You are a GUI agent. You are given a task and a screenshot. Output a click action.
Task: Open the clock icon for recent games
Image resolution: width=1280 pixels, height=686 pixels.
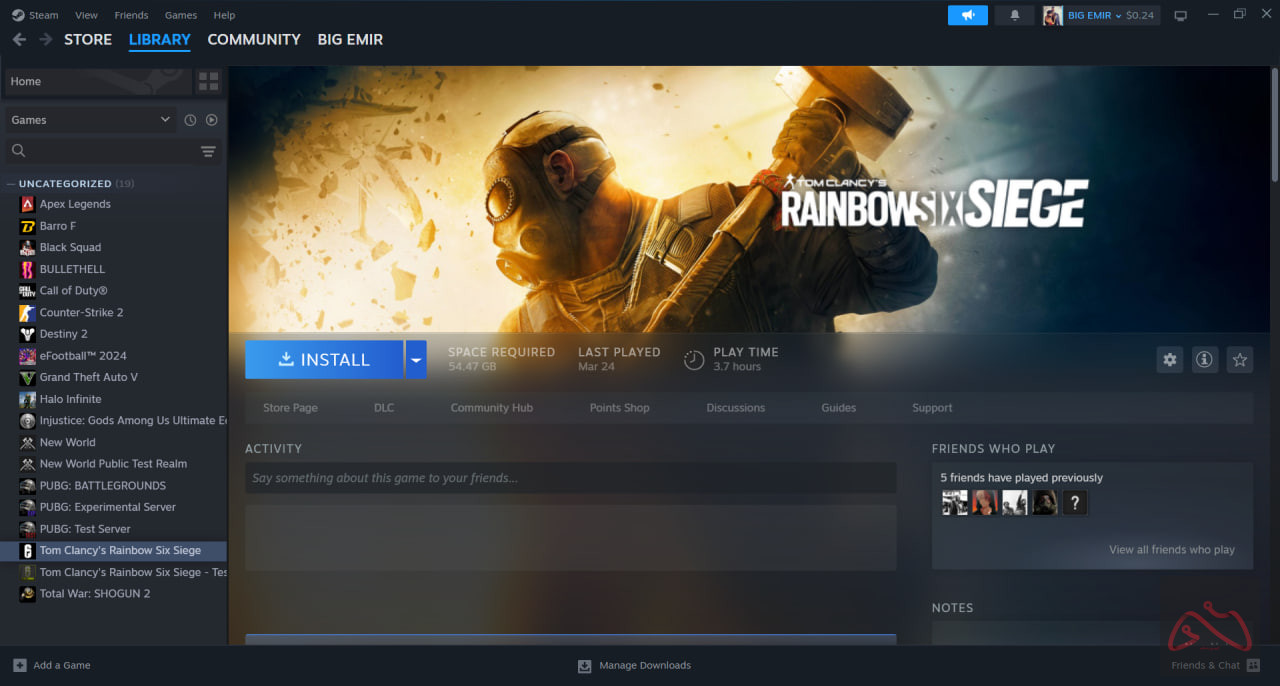point(190,119)
